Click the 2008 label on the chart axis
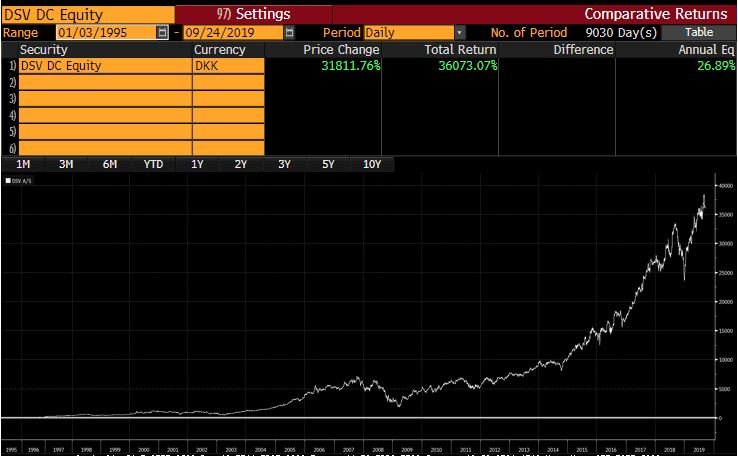738x456 pixels. [x=377, y=450]
